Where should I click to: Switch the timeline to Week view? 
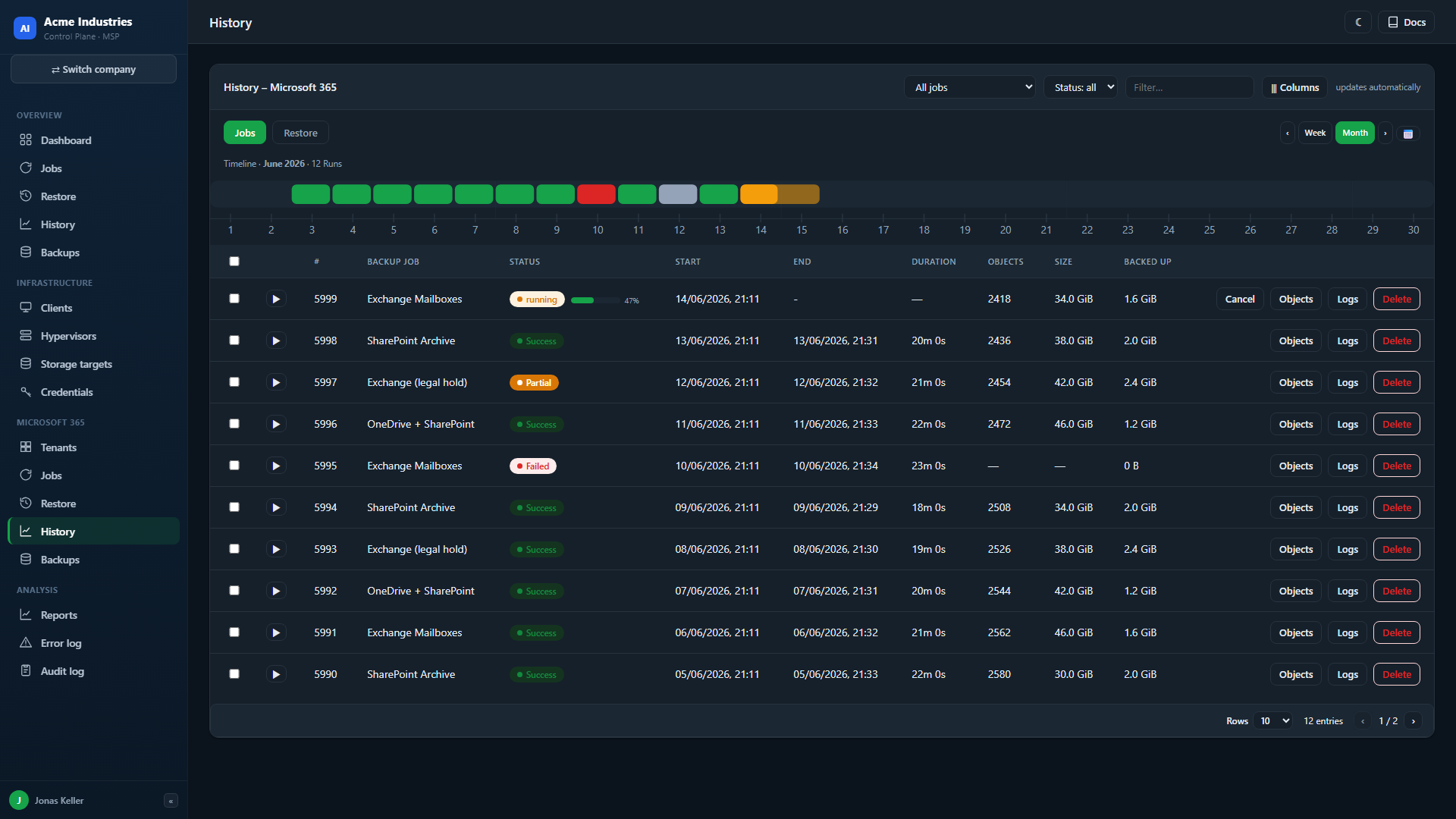click(x=1315, y=133)
